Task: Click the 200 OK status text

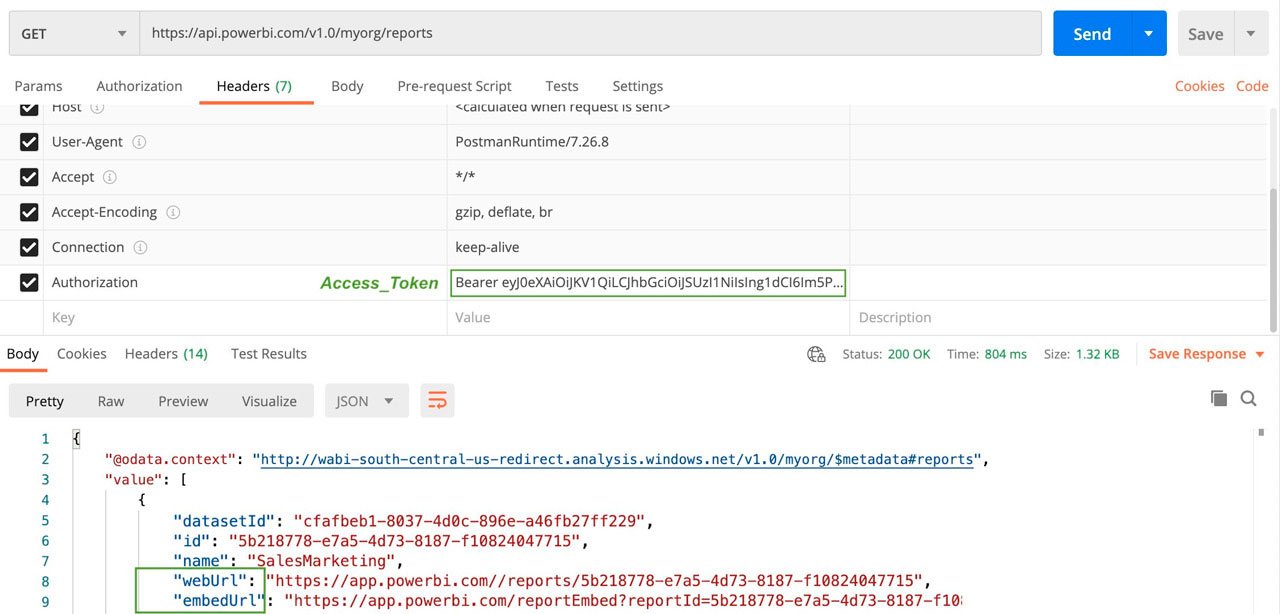Action: (x=907, y=354)
